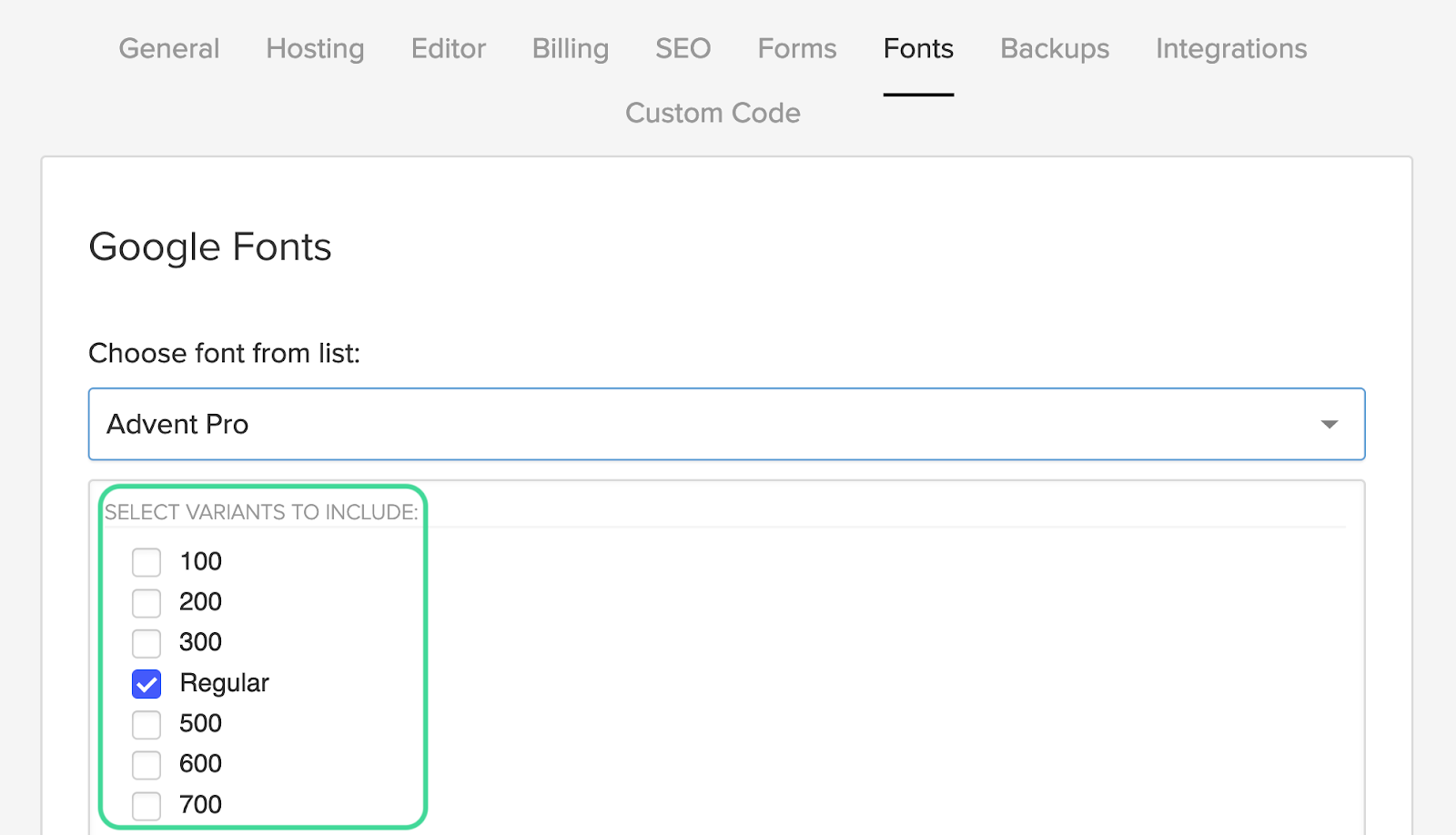Open the font selection dropdown arrow
1456x835 pixels.
click(1330, 424)
